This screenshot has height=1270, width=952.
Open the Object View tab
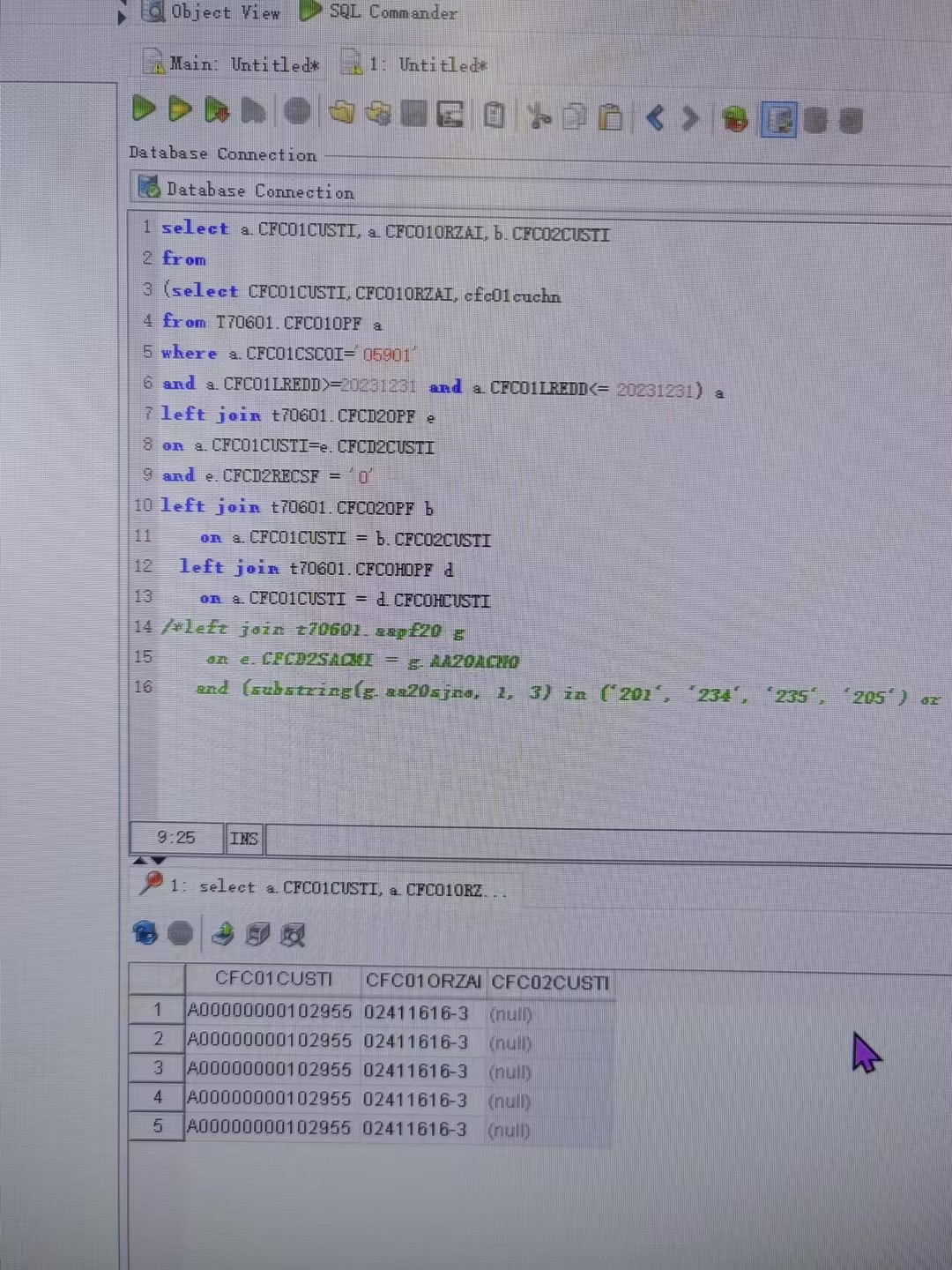[x=212, y=11]
